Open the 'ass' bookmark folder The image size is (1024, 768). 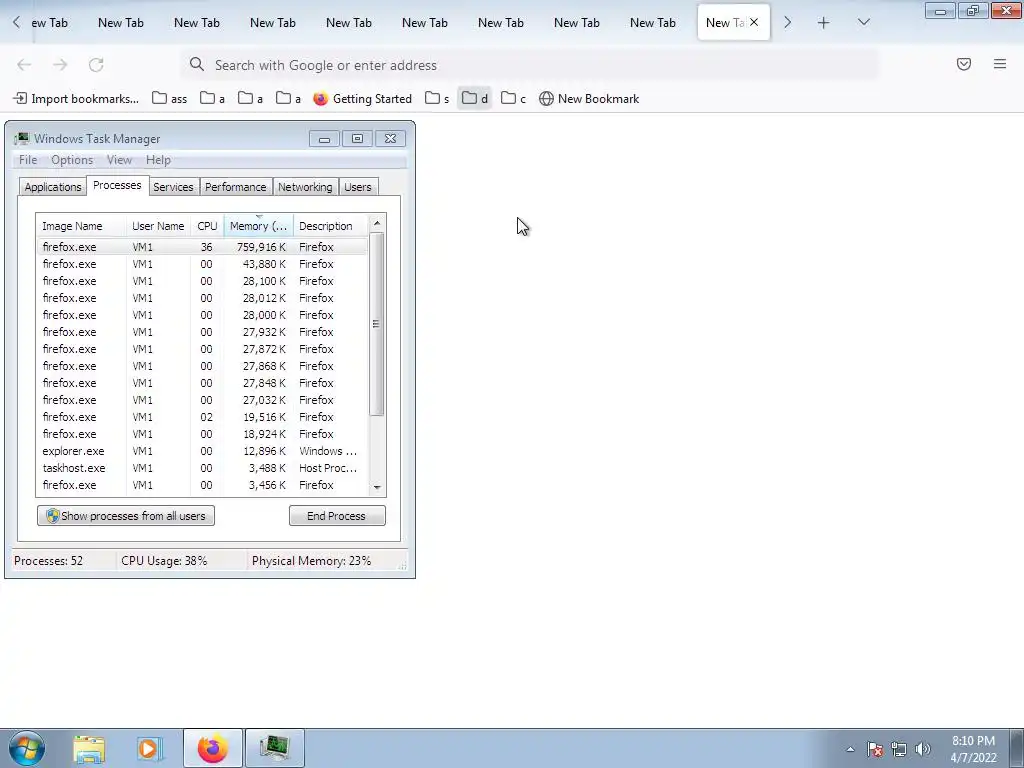click(x=170, y=99)
